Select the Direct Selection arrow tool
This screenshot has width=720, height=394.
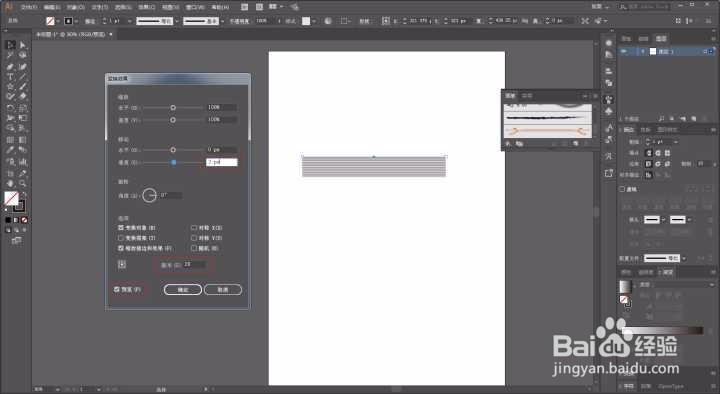tap(22, 45)
